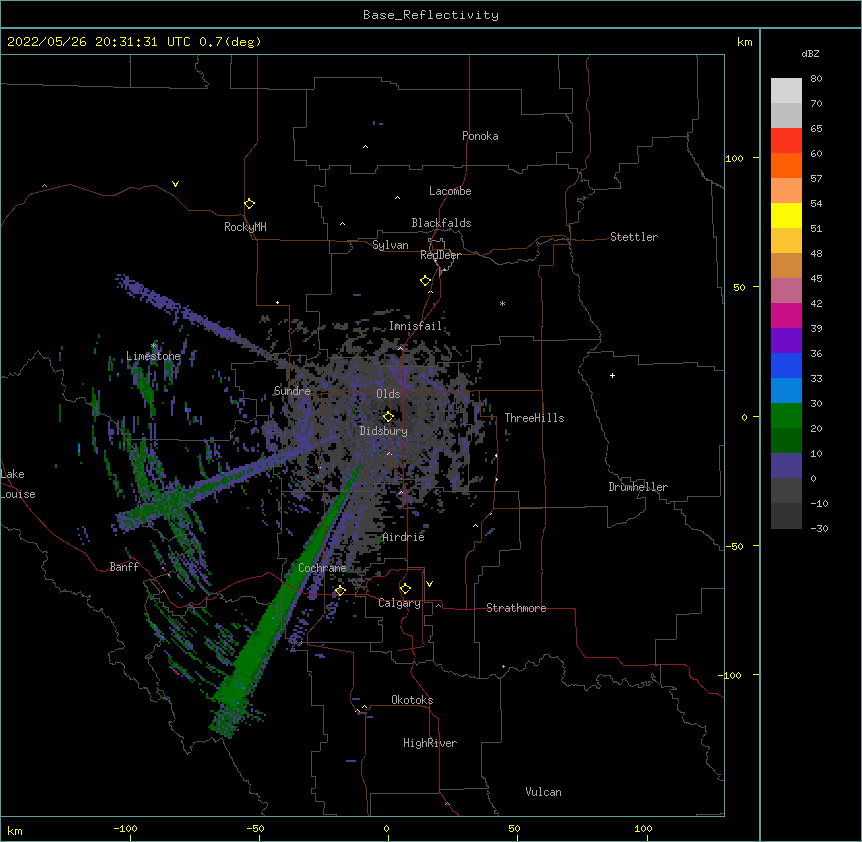Click the RockyMH label

pos(245,226)
